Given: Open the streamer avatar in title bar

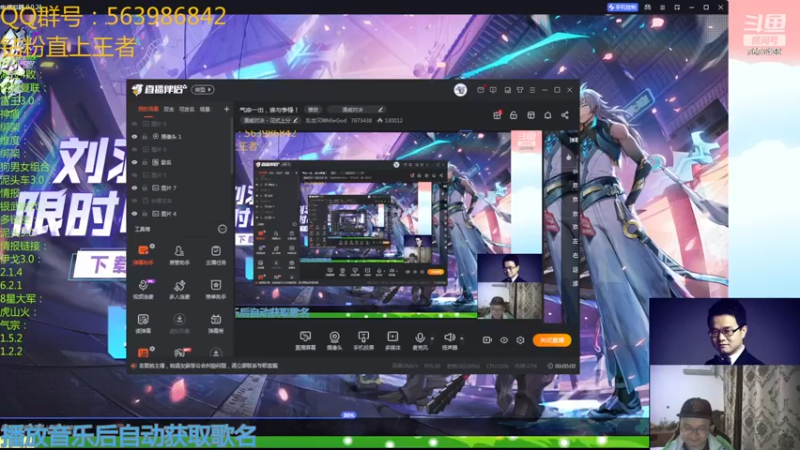Looking at the screenshot, I should (460, 90).
